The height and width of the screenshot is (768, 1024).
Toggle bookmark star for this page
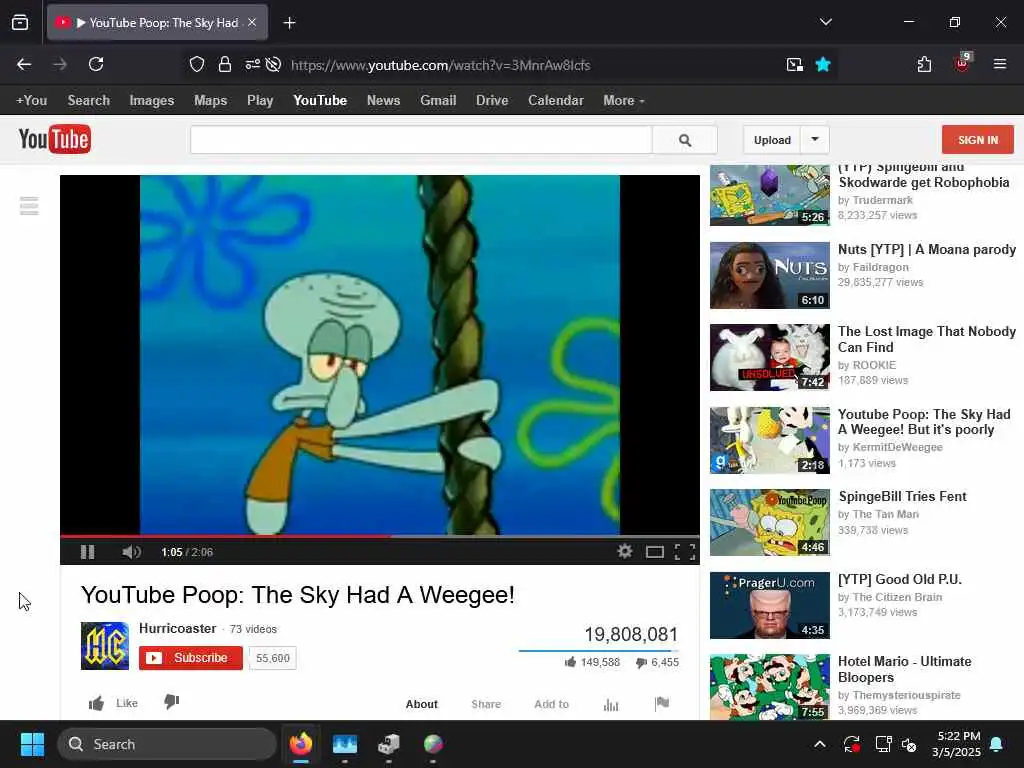[x=823, y=64]
